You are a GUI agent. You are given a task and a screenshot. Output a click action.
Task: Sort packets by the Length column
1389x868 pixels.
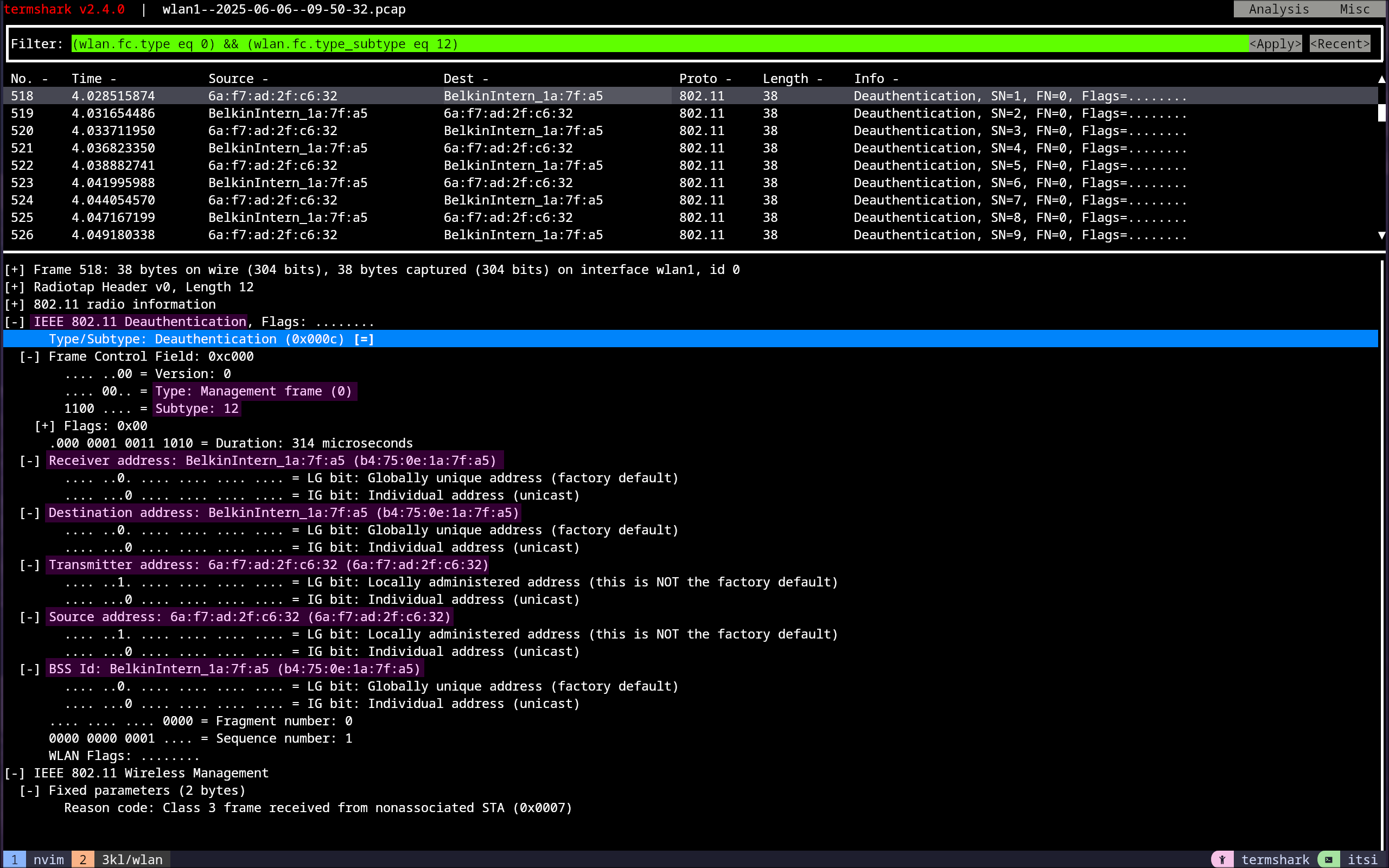click(792, 79)
